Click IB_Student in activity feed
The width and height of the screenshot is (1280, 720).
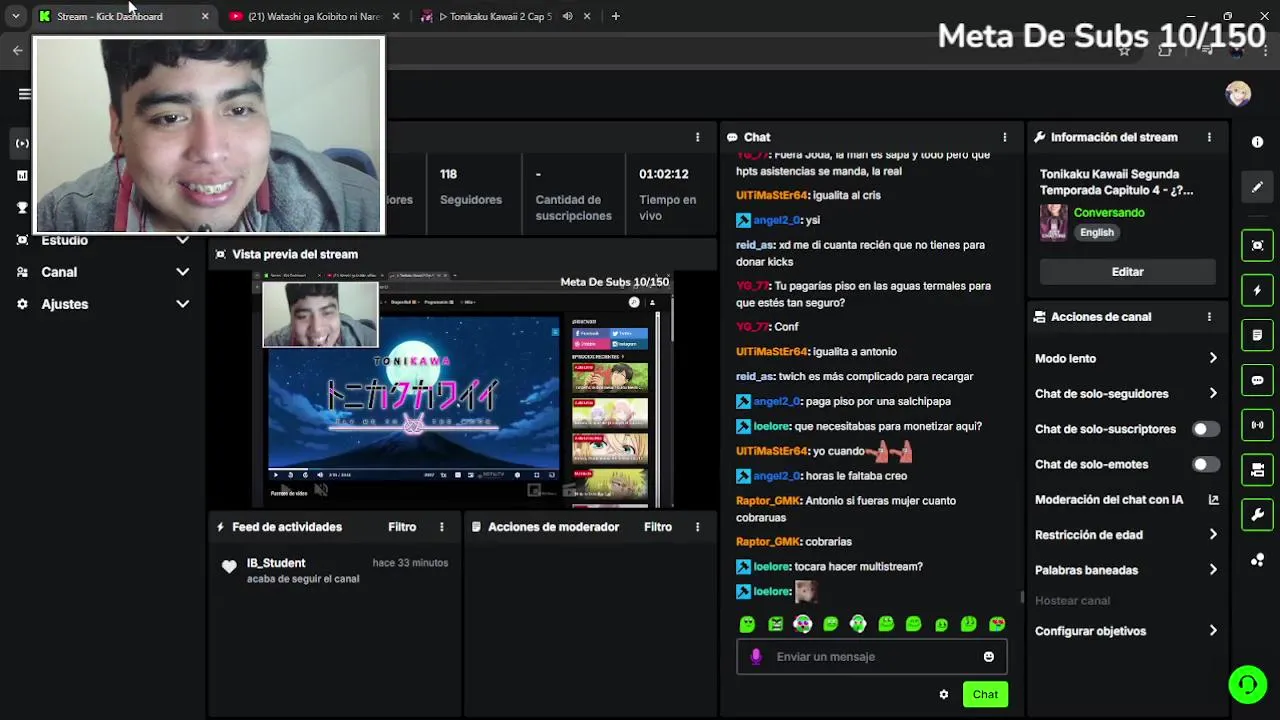click(x=276, y=563)
